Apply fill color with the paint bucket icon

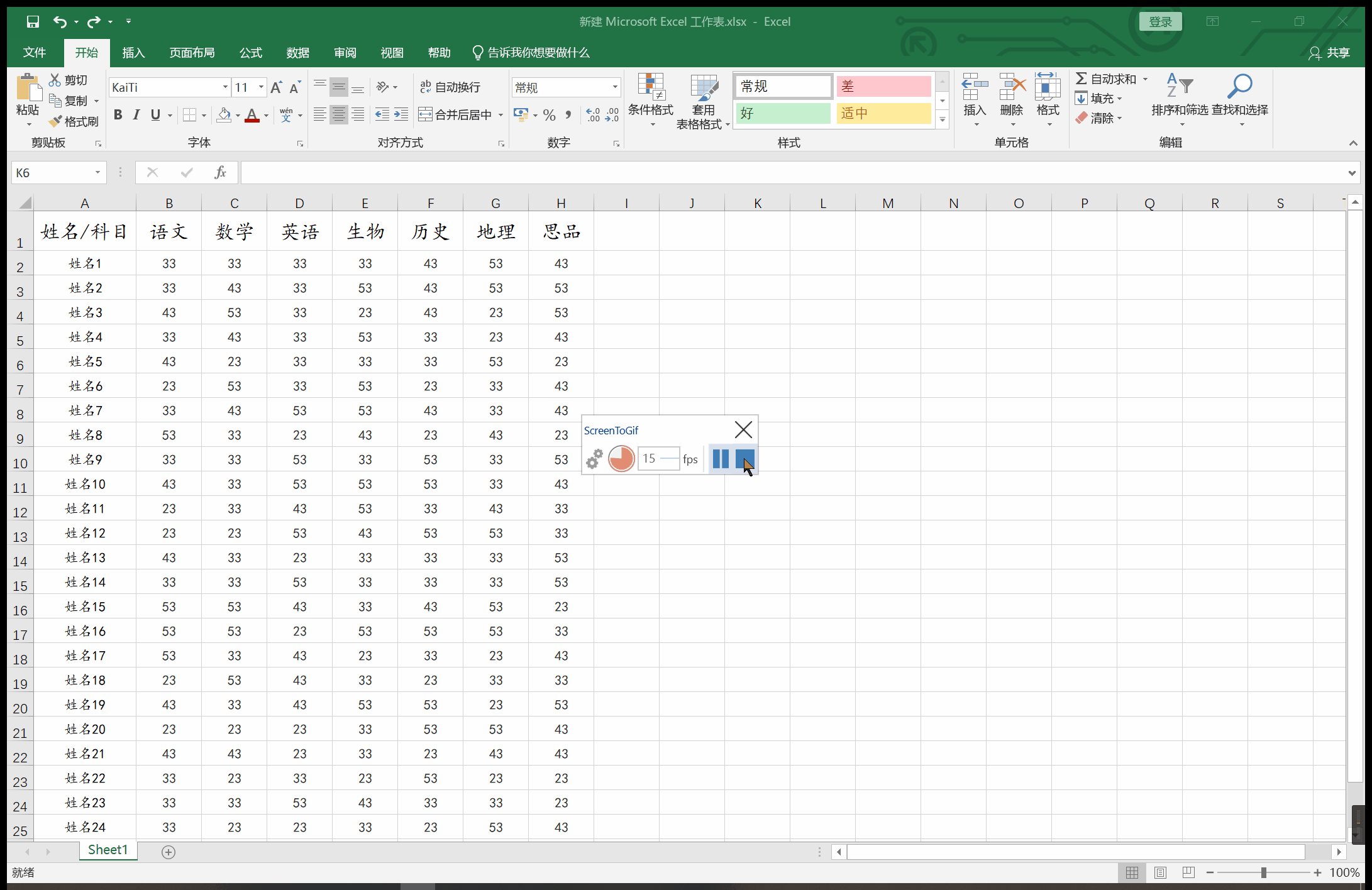[224, 115]
